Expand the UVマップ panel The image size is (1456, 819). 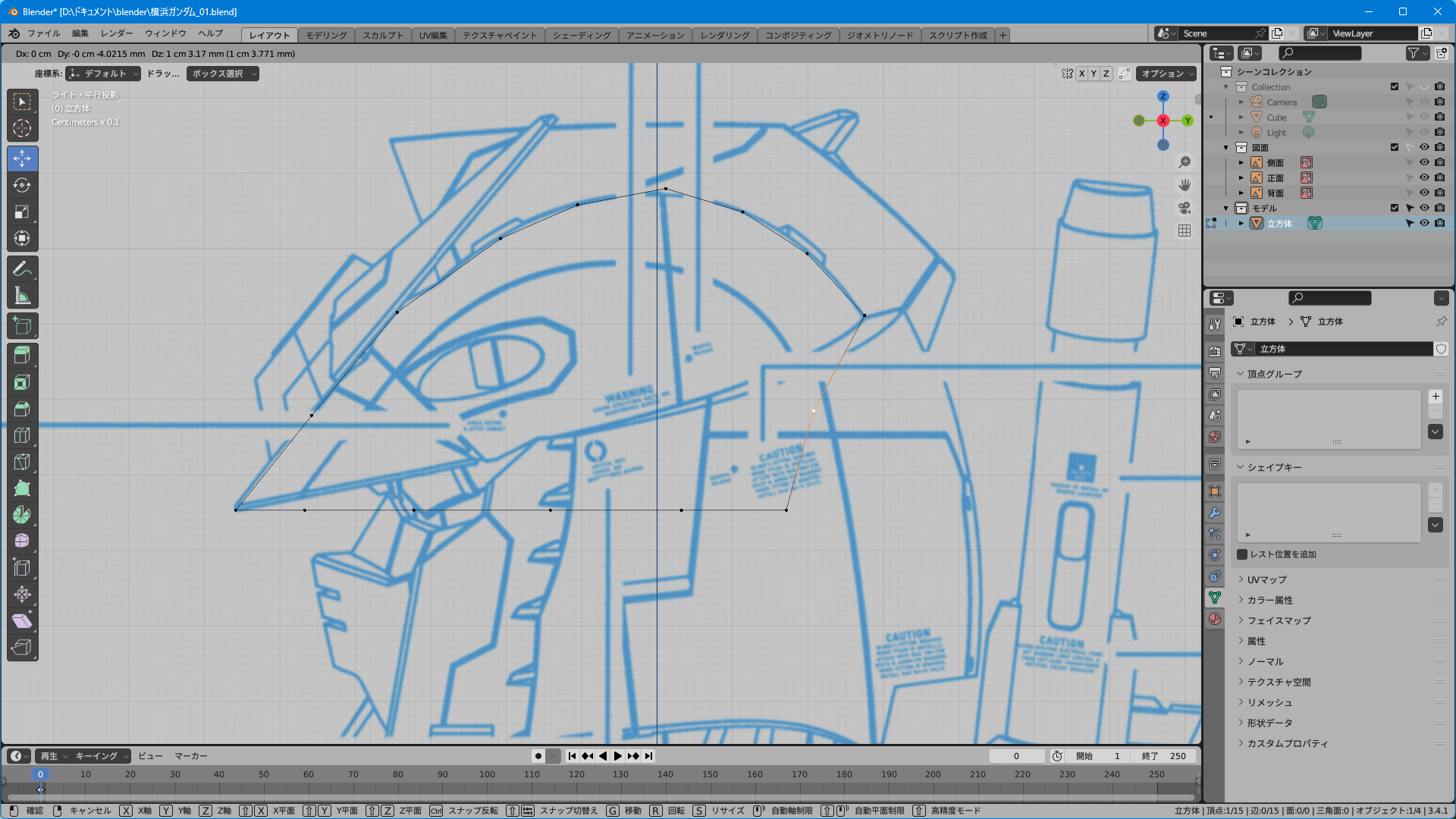click(x=1266, y=579)
